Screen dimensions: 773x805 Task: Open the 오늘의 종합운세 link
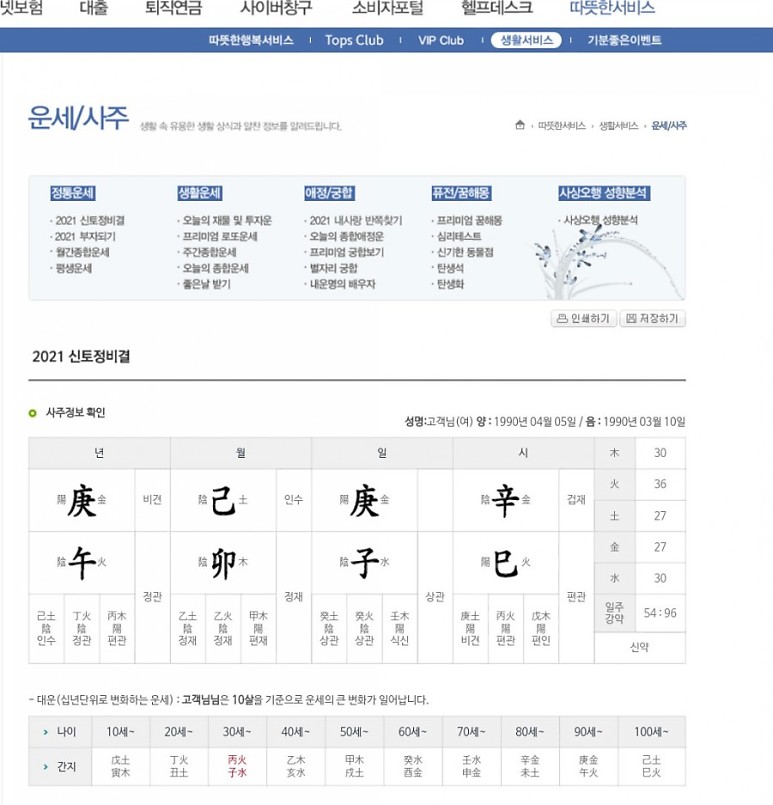pyautogui.click(x=216, y=269)
